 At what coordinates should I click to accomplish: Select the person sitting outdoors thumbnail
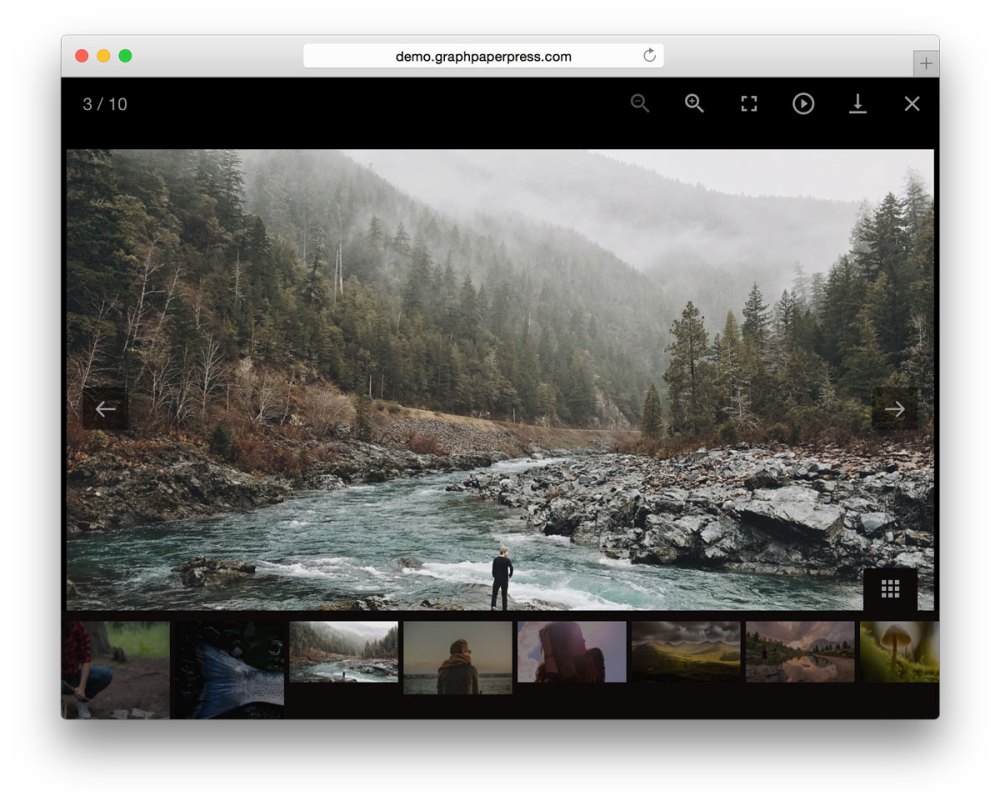pos(116,669)
